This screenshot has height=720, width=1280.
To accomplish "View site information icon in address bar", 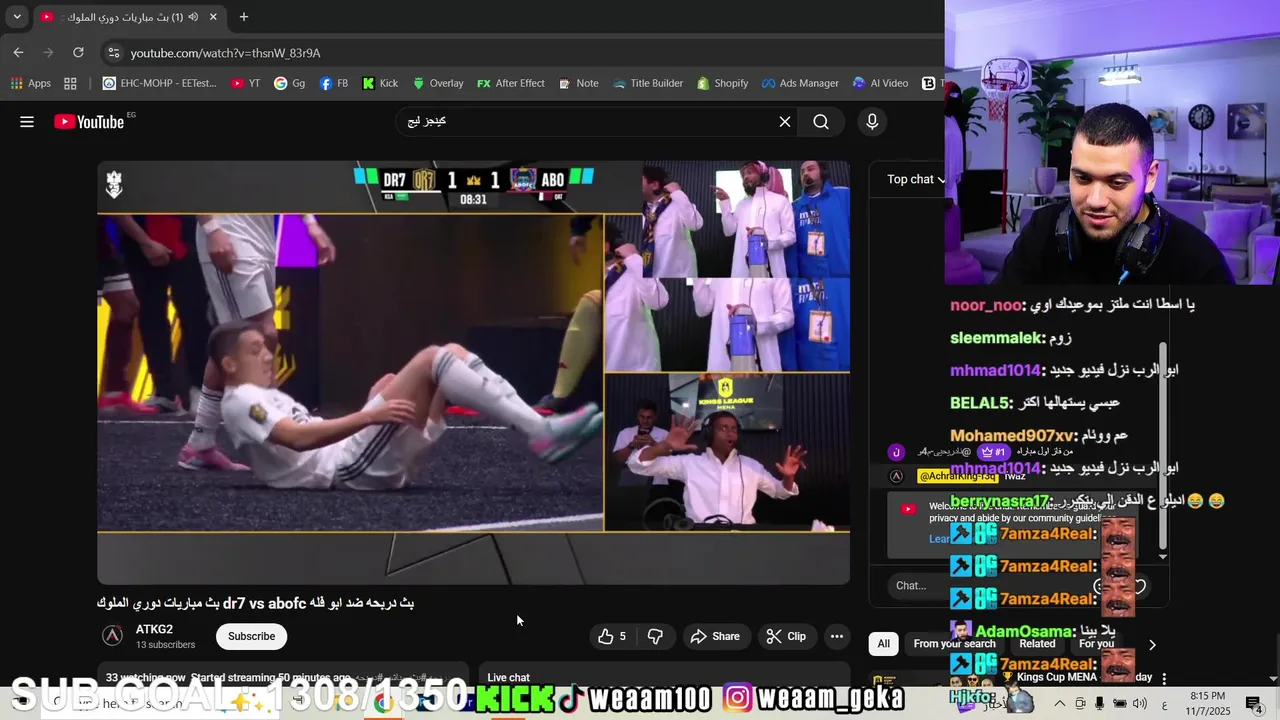I will point(113,53).
